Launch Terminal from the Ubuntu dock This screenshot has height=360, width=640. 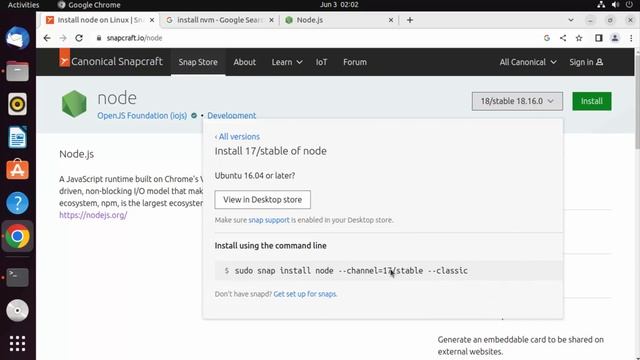click(17, 277)
